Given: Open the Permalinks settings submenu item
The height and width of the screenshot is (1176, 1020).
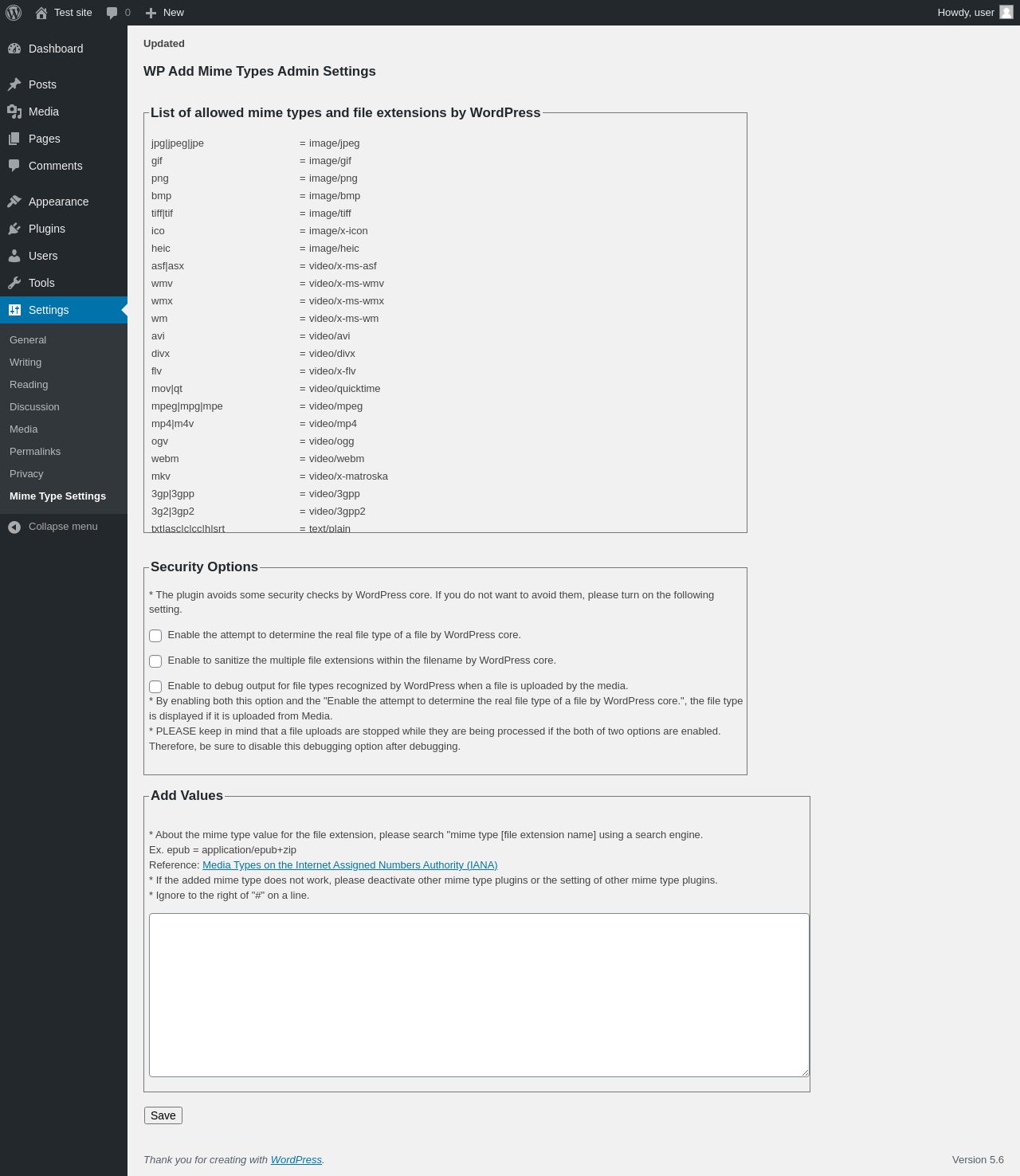Looking at the screenshot, I should click(x=35, y=452).
